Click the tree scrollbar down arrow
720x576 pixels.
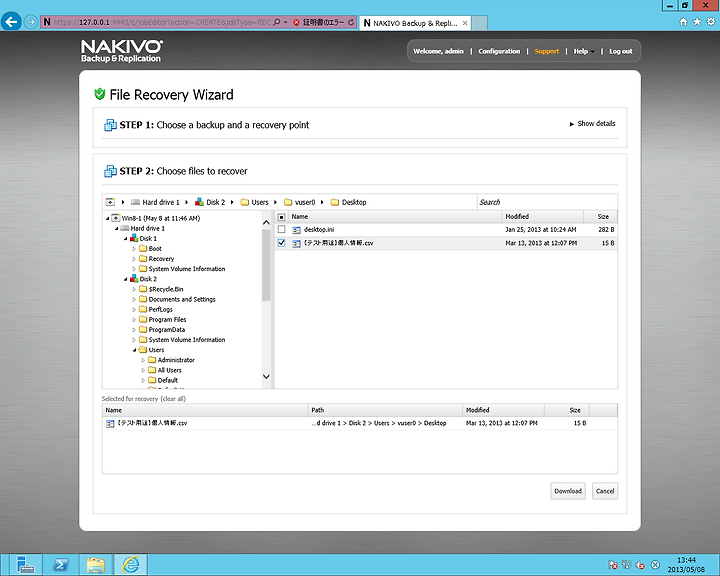[266, 377]
